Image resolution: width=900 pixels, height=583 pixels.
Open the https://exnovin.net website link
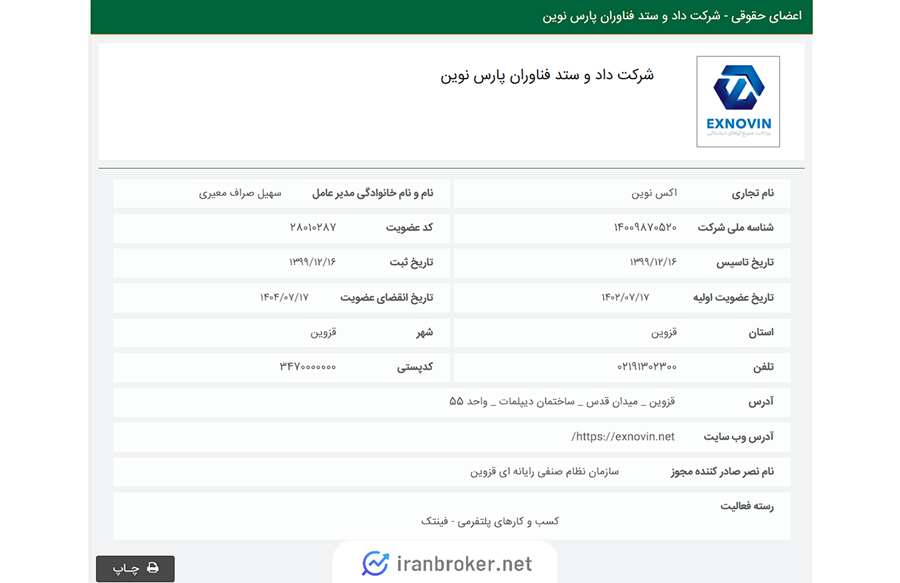click(623, 437)
